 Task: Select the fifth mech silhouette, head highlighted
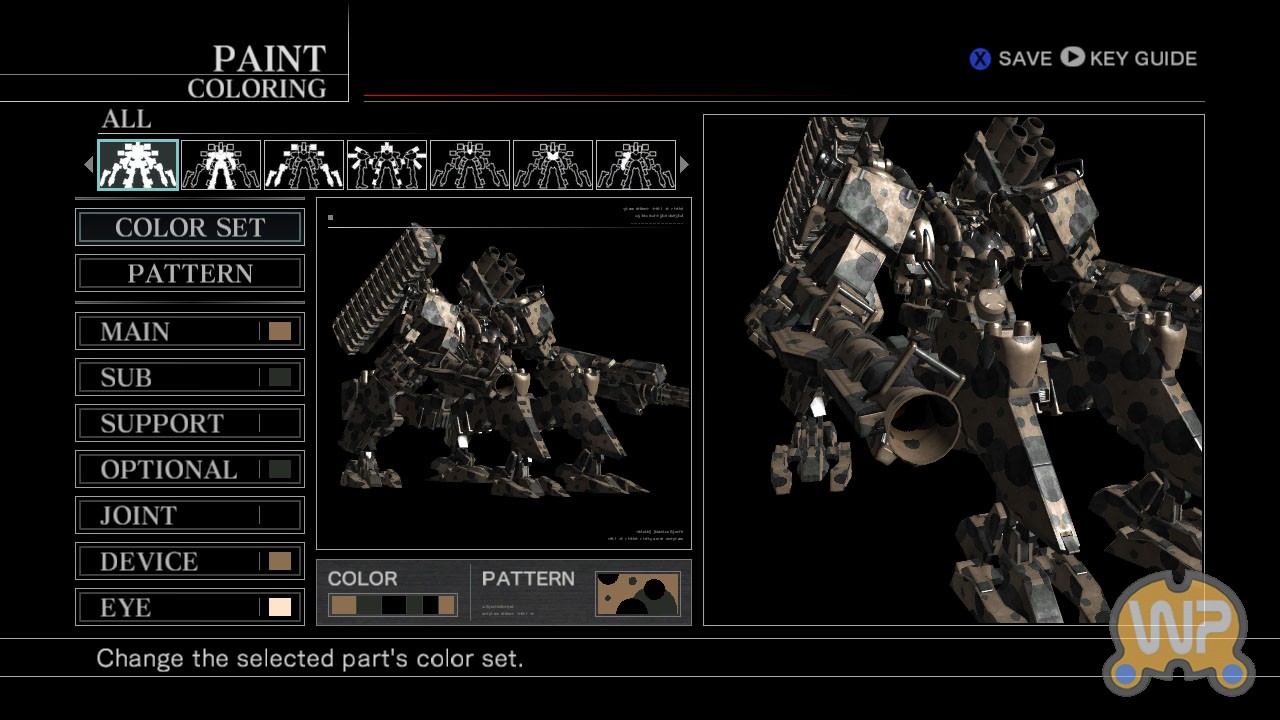[x=470, y=165]
